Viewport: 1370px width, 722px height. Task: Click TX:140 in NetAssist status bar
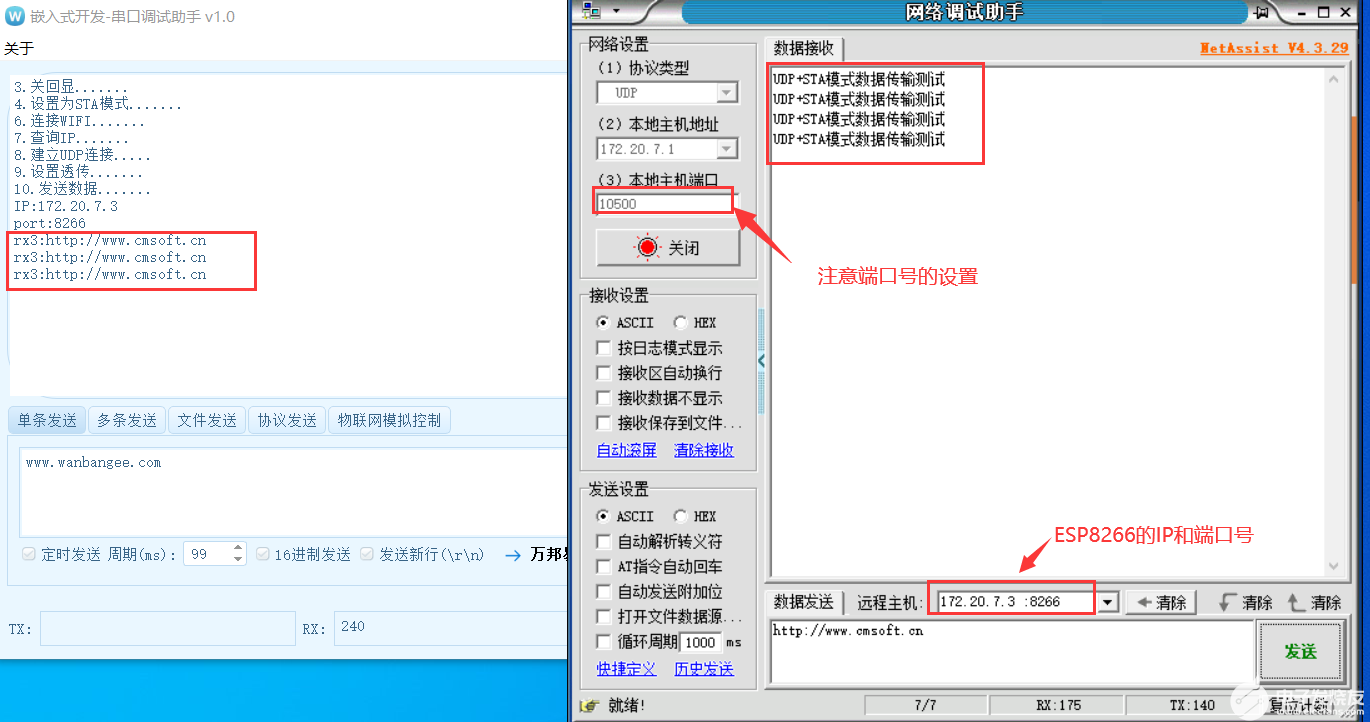click(x=1192, y=705)
